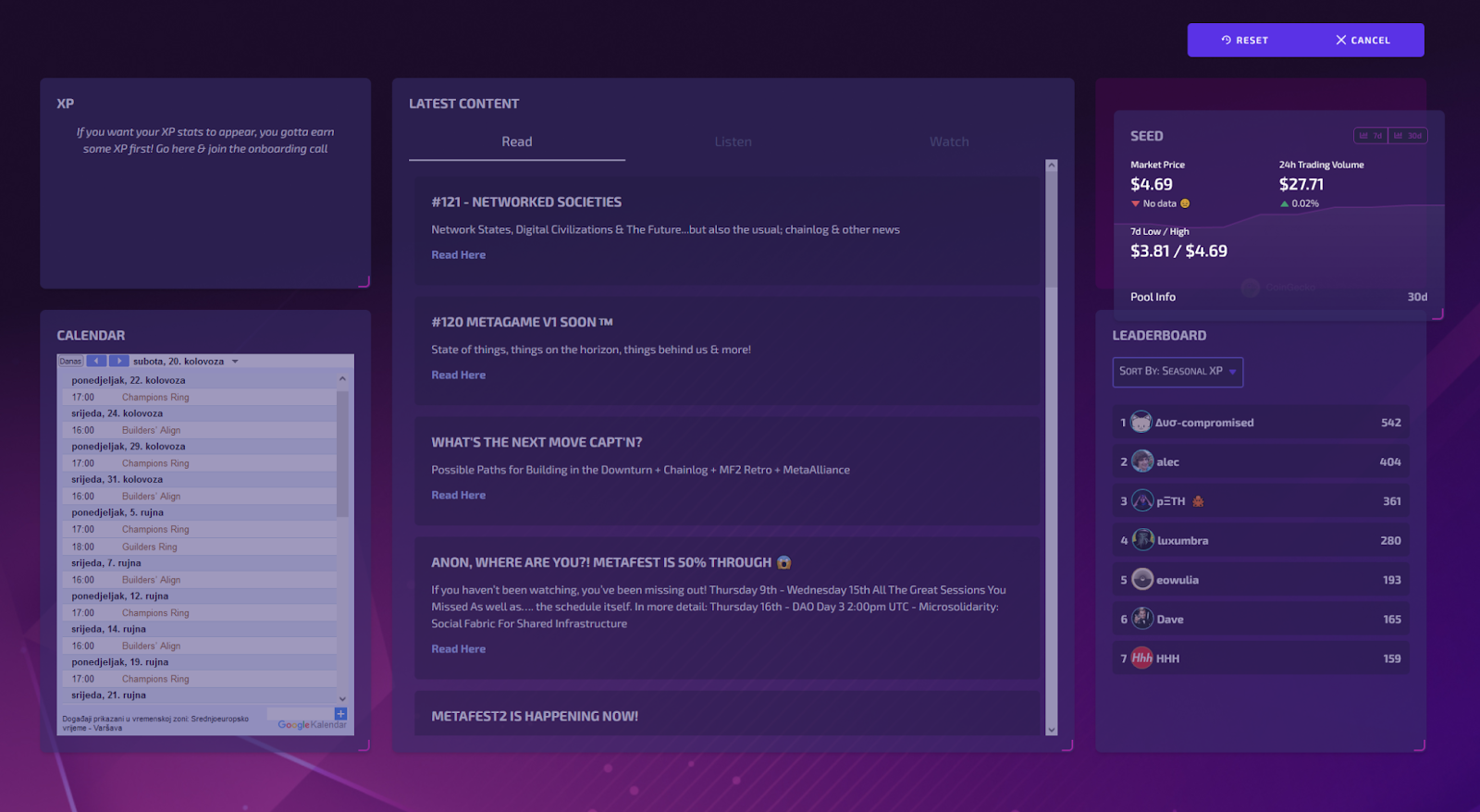Click eowulia's leaderboard avatar

pos(1142,579)
